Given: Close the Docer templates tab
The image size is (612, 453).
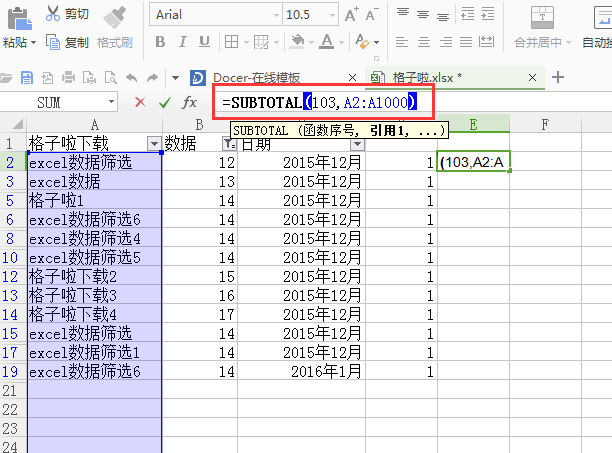Looking at the screenshot, I should tap(352, 78).
